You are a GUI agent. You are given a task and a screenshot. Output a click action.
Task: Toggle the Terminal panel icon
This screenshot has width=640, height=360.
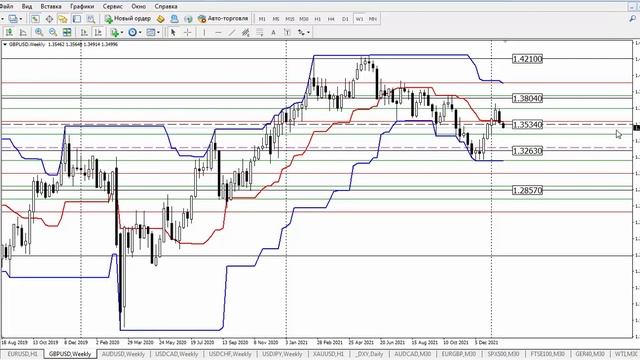click(77, 19)
